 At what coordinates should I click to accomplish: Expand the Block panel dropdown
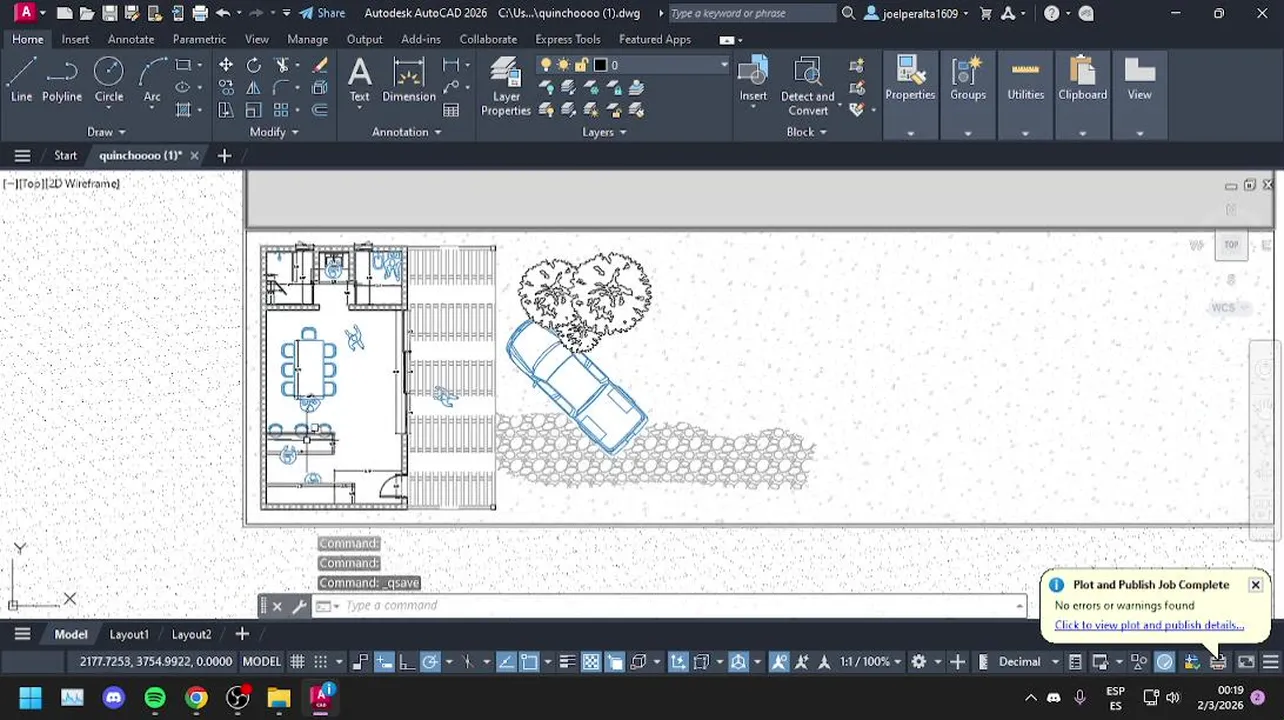[806, 132]
